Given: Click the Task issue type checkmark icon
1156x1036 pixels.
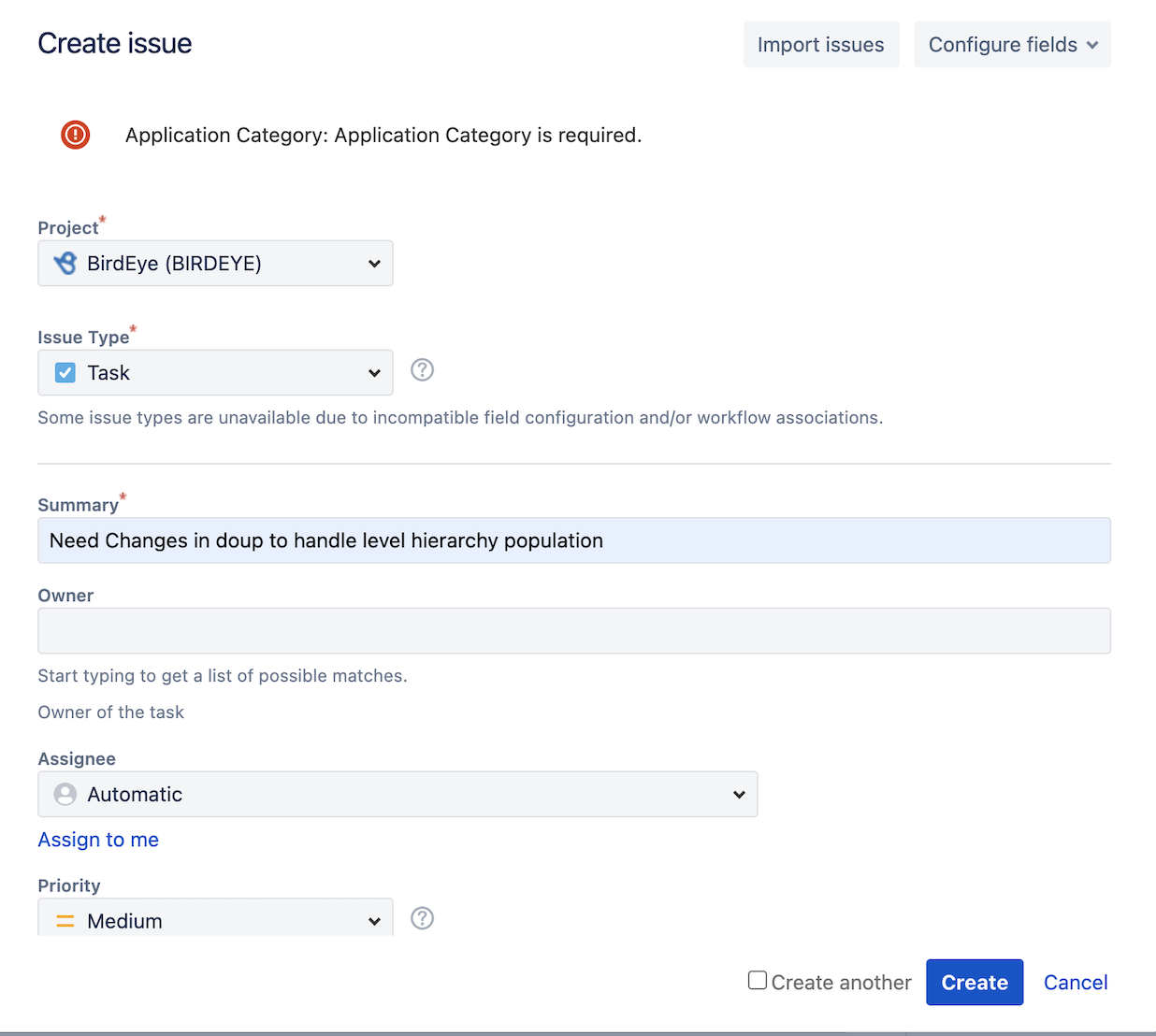Looking at the screenshot, I should point(64,372).
